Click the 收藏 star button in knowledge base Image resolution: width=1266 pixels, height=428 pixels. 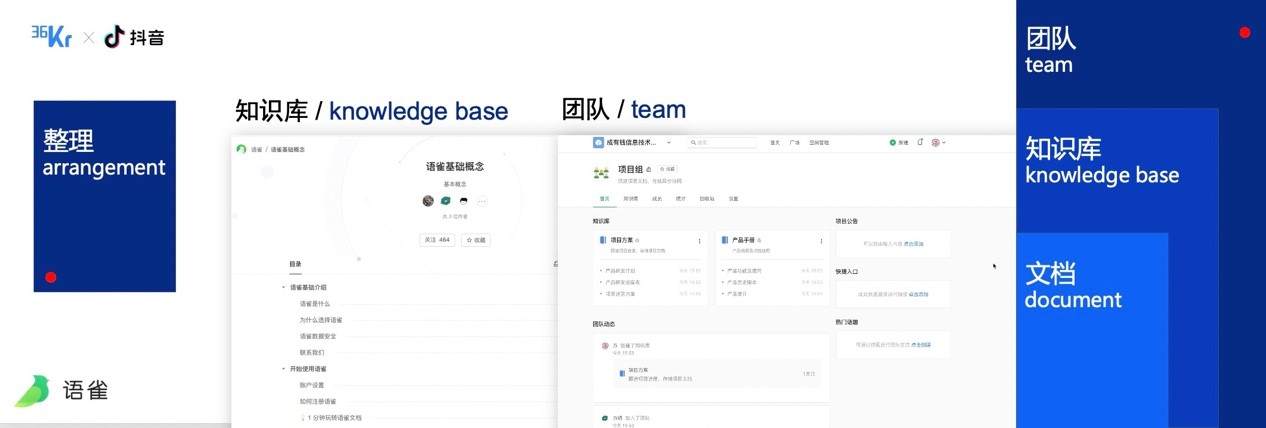(475, 240)
